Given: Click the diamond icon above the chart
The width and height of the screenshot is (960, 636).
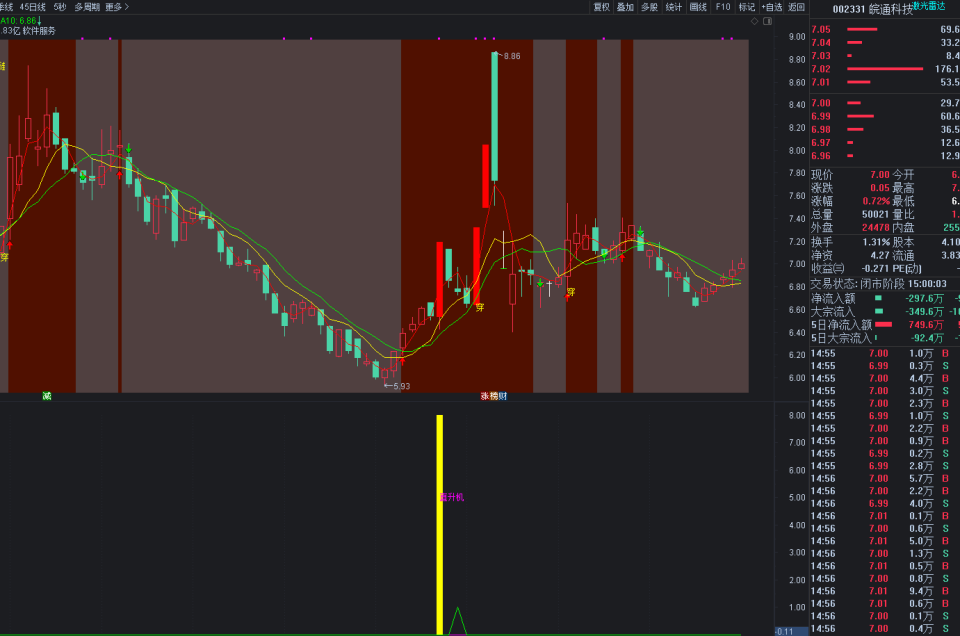Looking at the screenshot, I should point(754,21).
